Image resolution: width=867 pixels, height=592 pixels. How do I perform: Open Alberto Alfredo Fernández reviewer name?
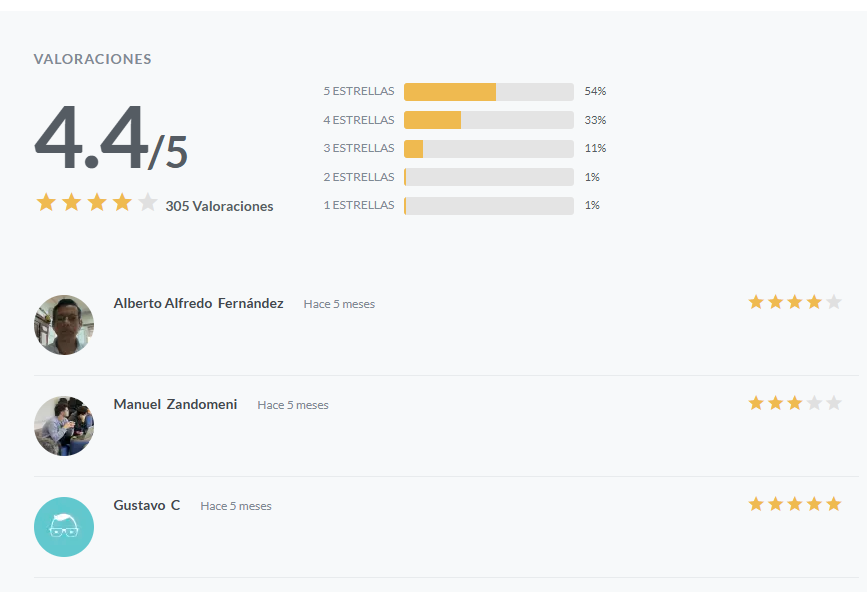coord(199,303)
